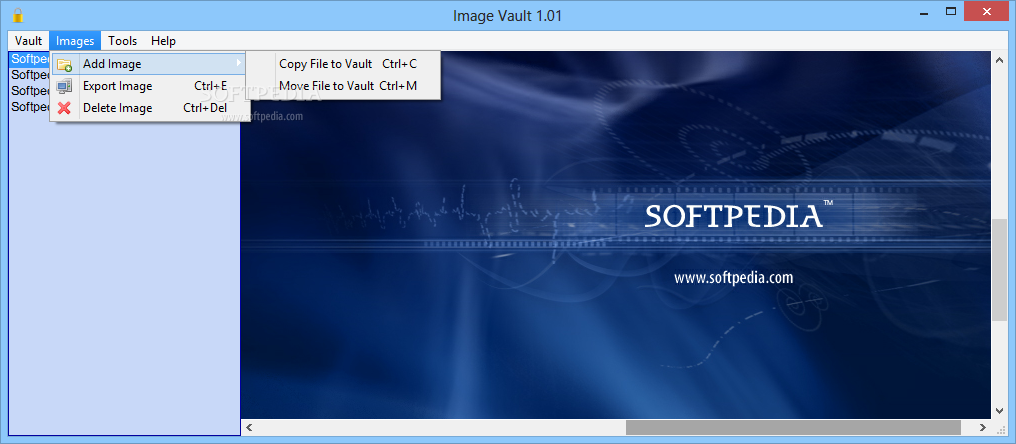This screenshot has width=1016, height=444.
Task: Select Move File to Vault
Action: tap(343, 86)
